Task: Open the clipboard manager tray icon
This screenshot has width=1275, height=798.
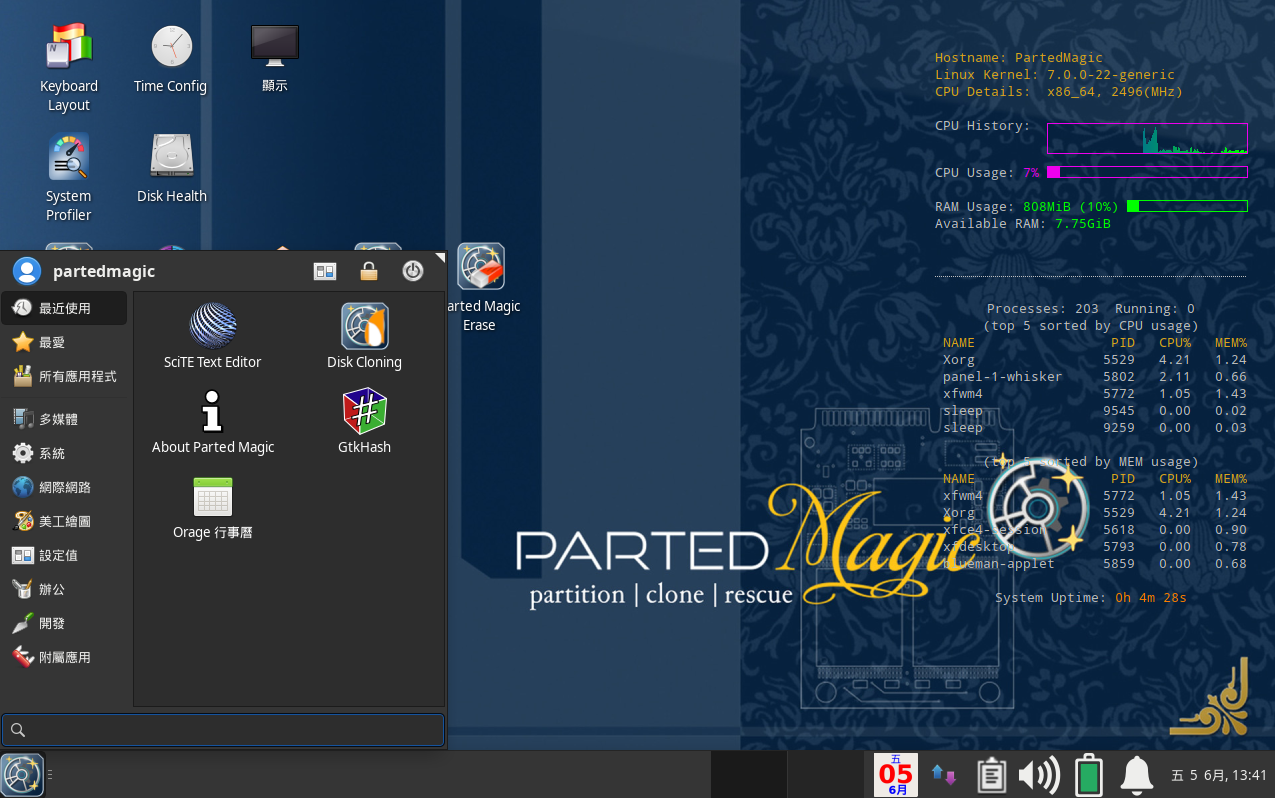Action: coord(991,775)
